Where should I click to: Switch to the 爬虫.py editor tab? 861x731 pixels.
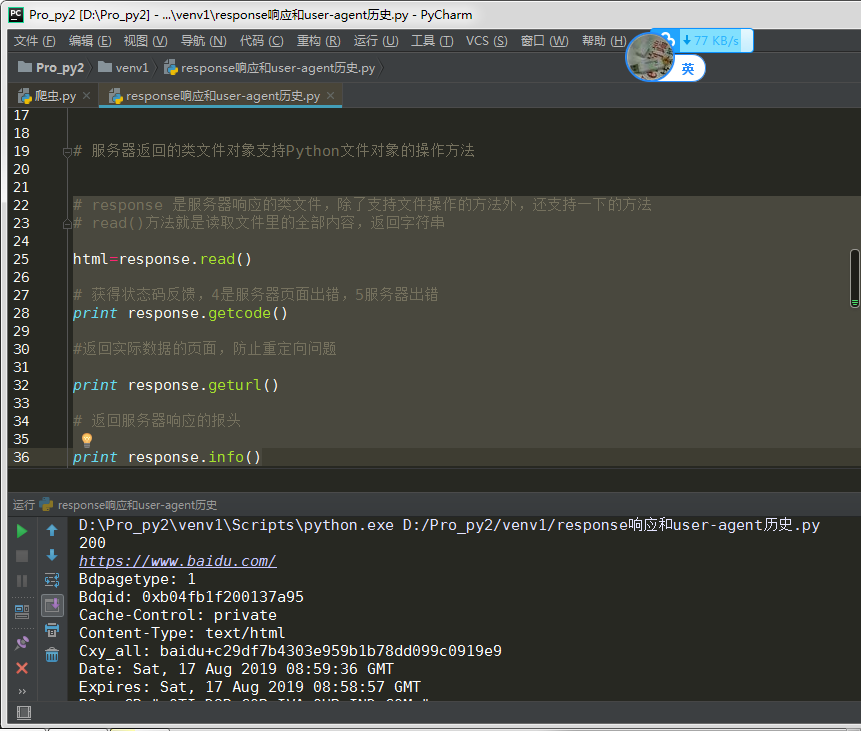point(48,96)
